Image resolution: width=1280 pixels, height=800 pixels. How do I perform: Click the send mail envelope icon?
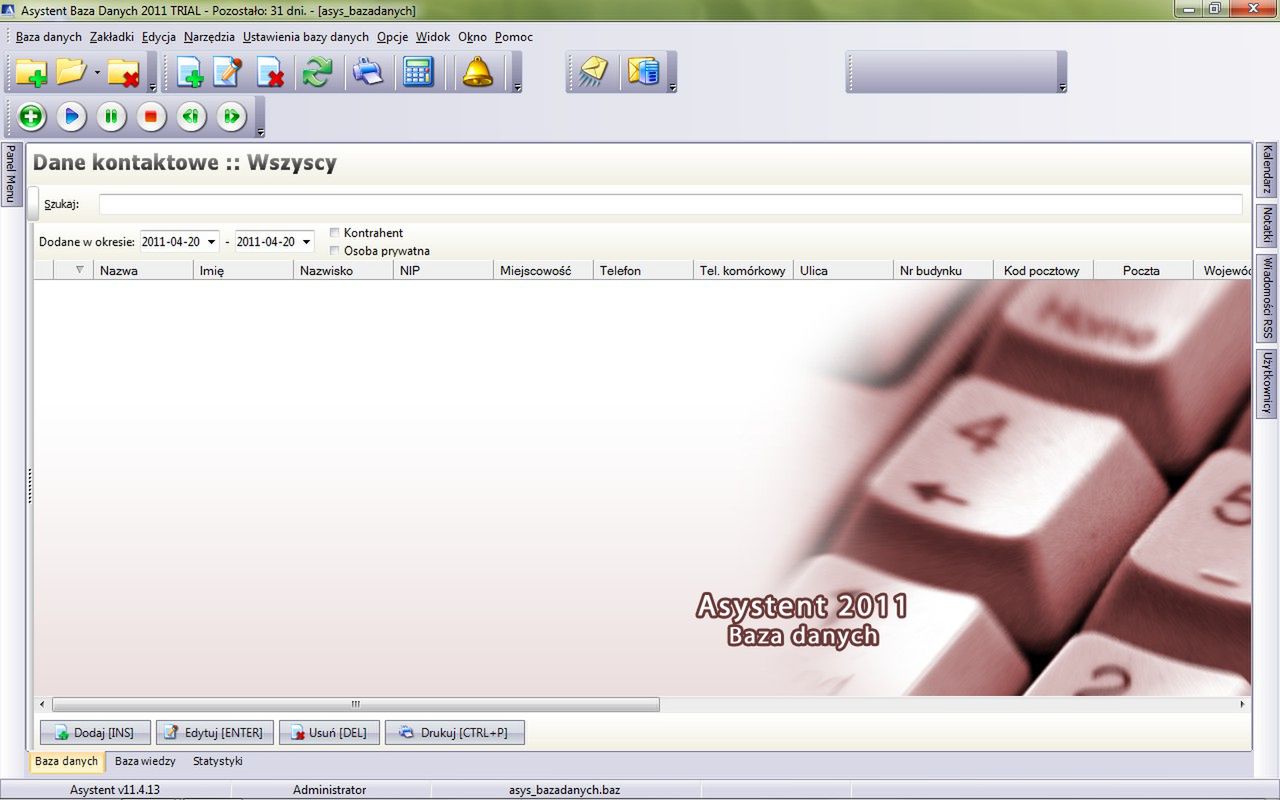pos(593,72)
